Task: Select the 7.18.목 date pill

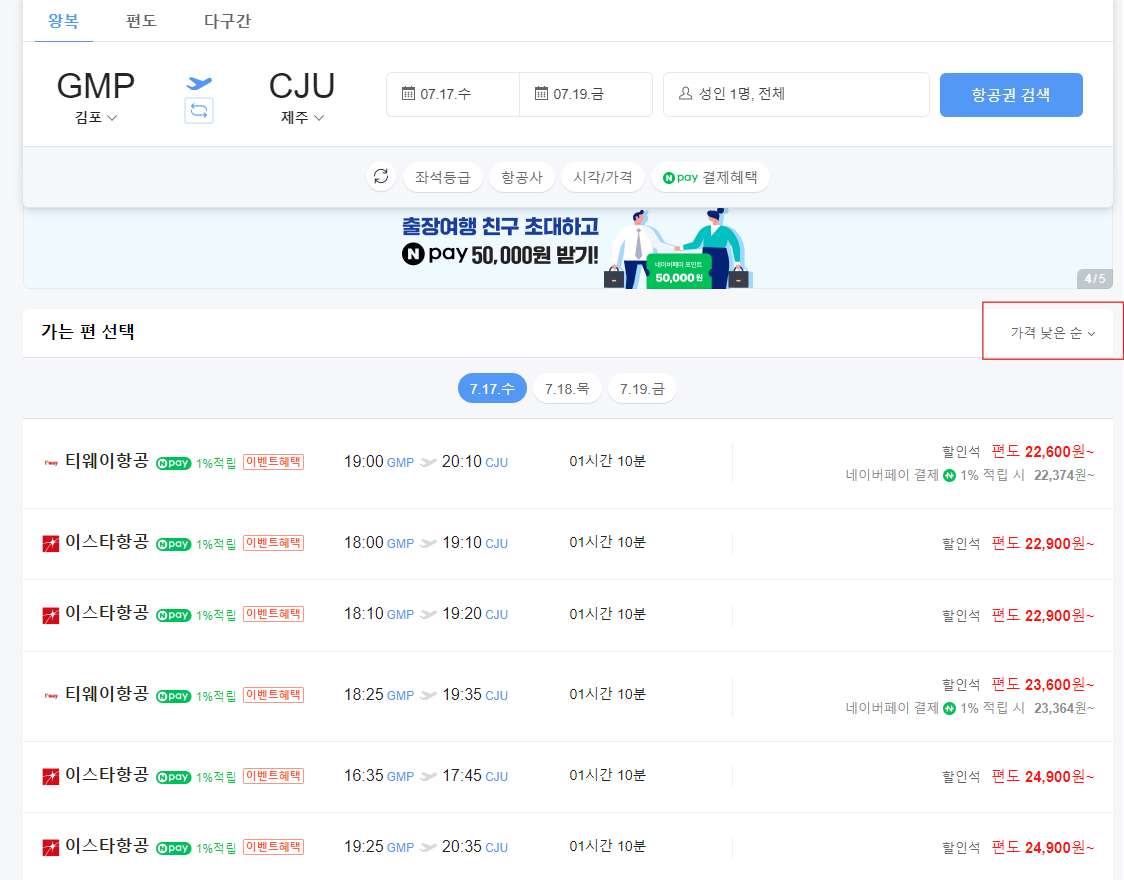Action: [567, 388]
